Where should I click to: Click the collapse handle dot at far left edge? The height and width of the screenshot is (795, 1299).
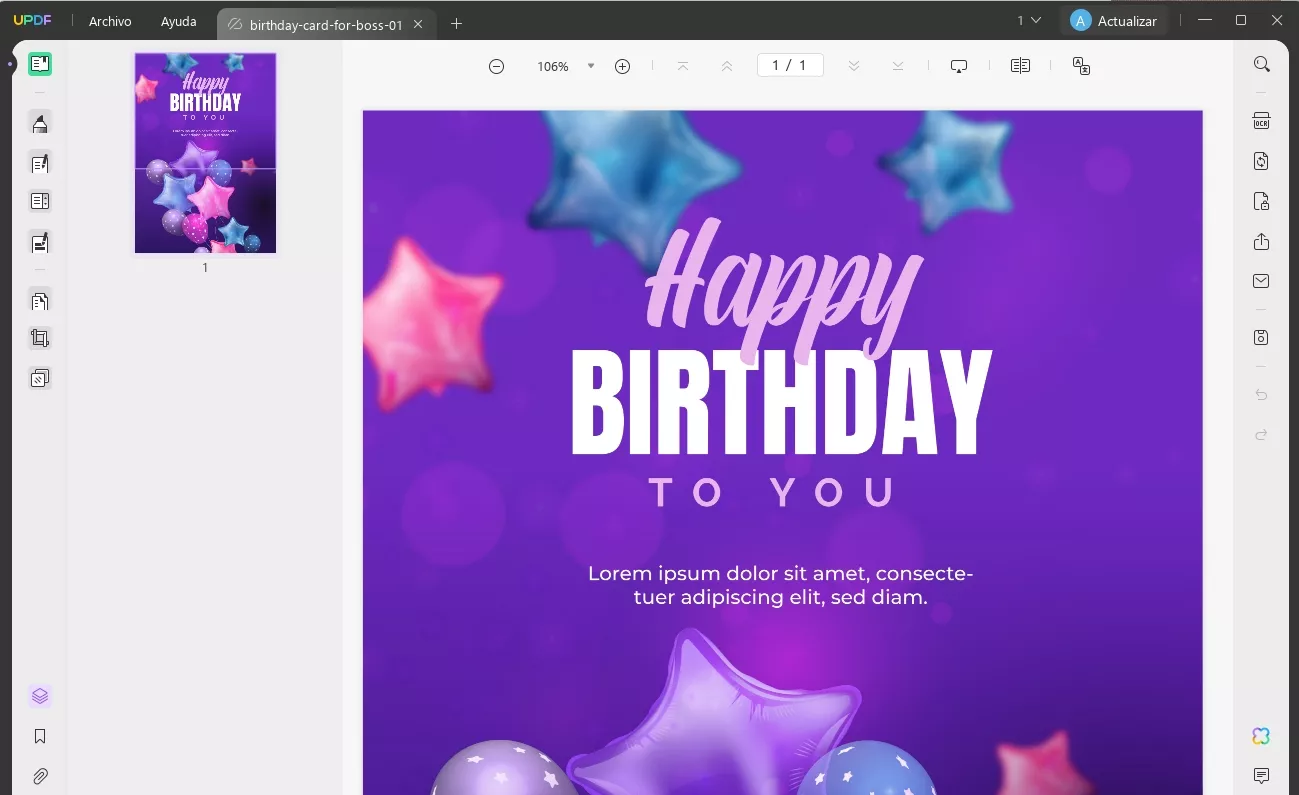point(10,65)
